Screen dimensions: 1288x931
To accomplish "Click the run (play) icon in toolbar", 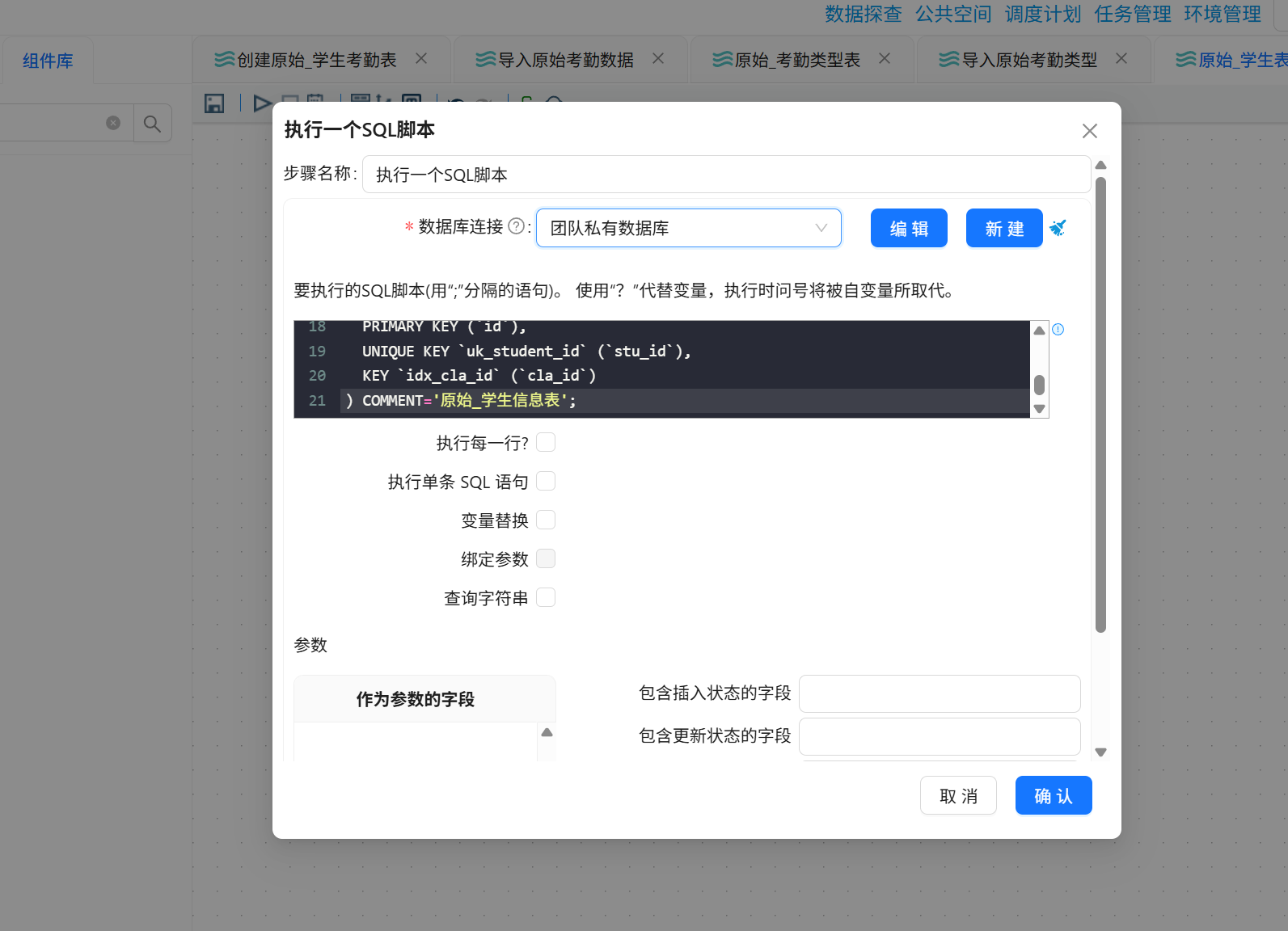I will [x=261, y=103].
